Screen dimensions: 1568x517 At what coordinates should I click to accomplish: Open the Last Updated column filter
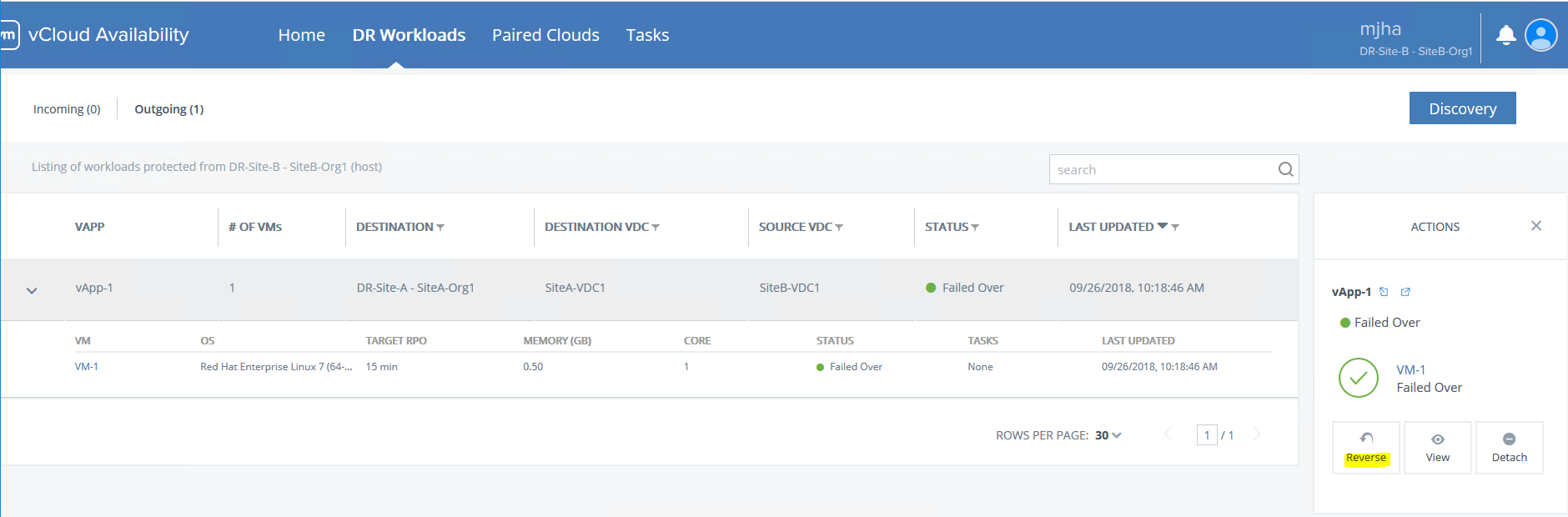point(1175,228)
